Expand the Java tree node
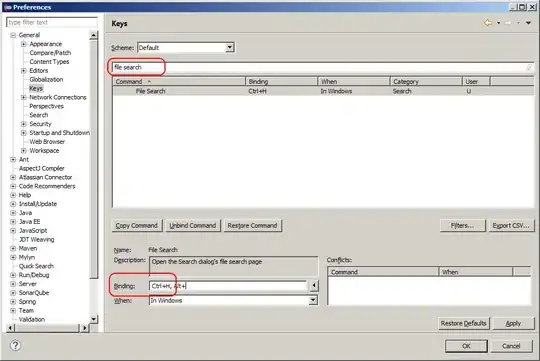Screen dimensions: 540x361 (13, 213)
